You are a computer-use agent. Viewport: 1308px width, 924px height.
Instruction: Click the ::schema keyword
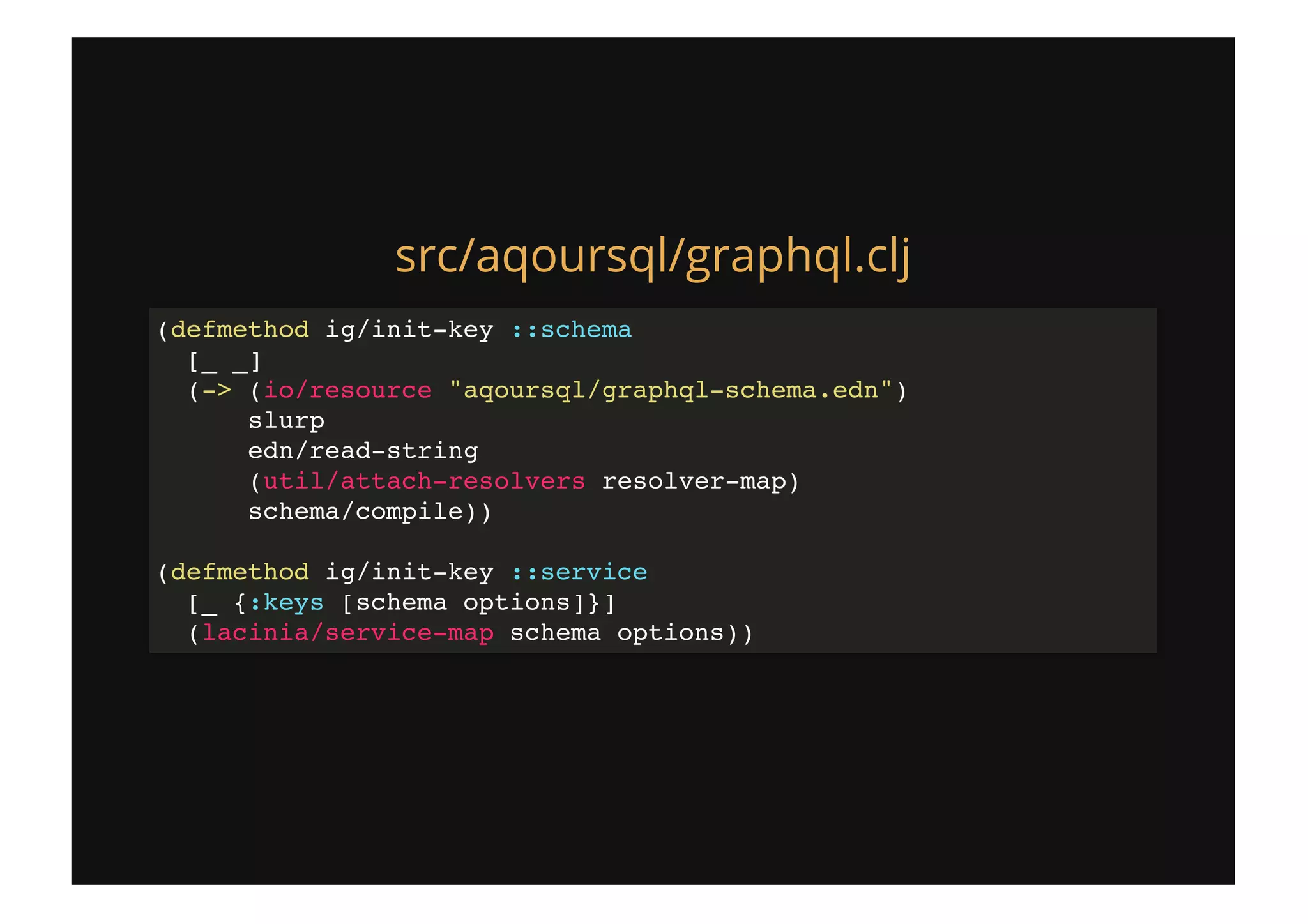coord(572,330)
